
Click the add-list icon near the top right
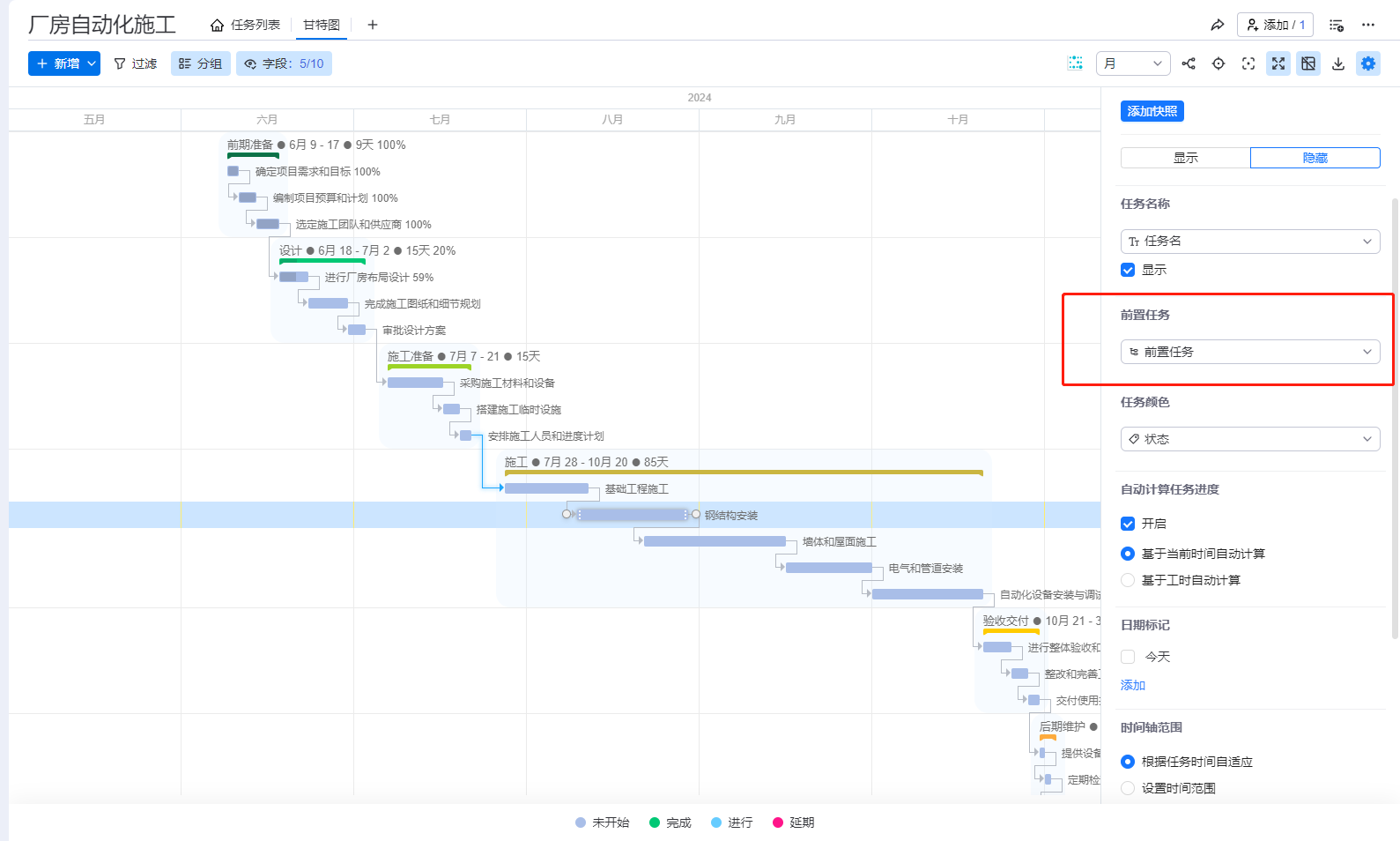[1337, 25]
